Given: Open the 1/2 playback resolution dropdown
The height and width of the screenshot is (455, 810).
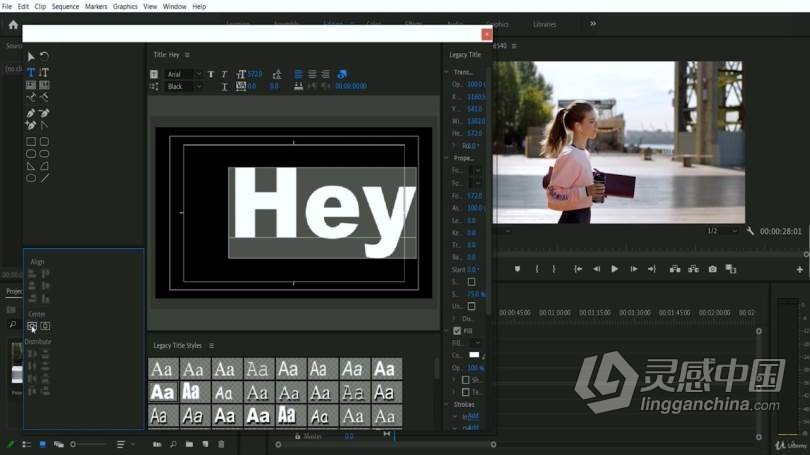Looking at the screenshot, I should click(x=722, y=231).
